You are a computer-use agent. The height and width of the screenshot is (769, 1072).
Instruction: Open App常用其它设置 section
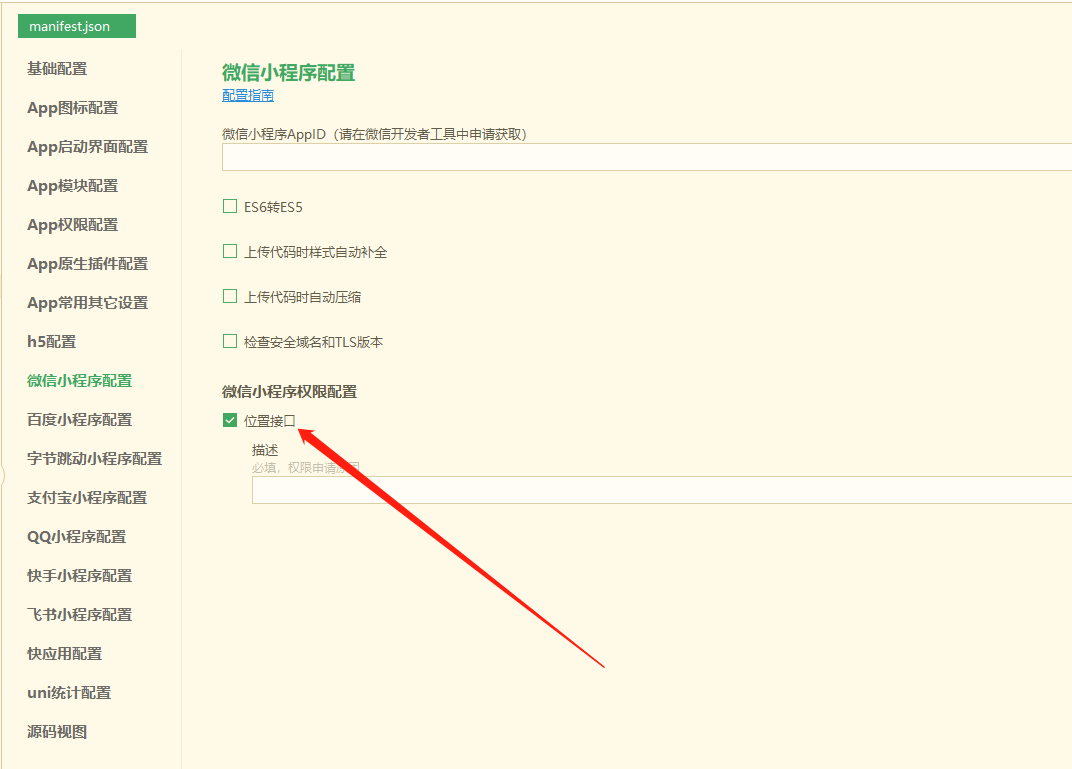click(88, 302)
